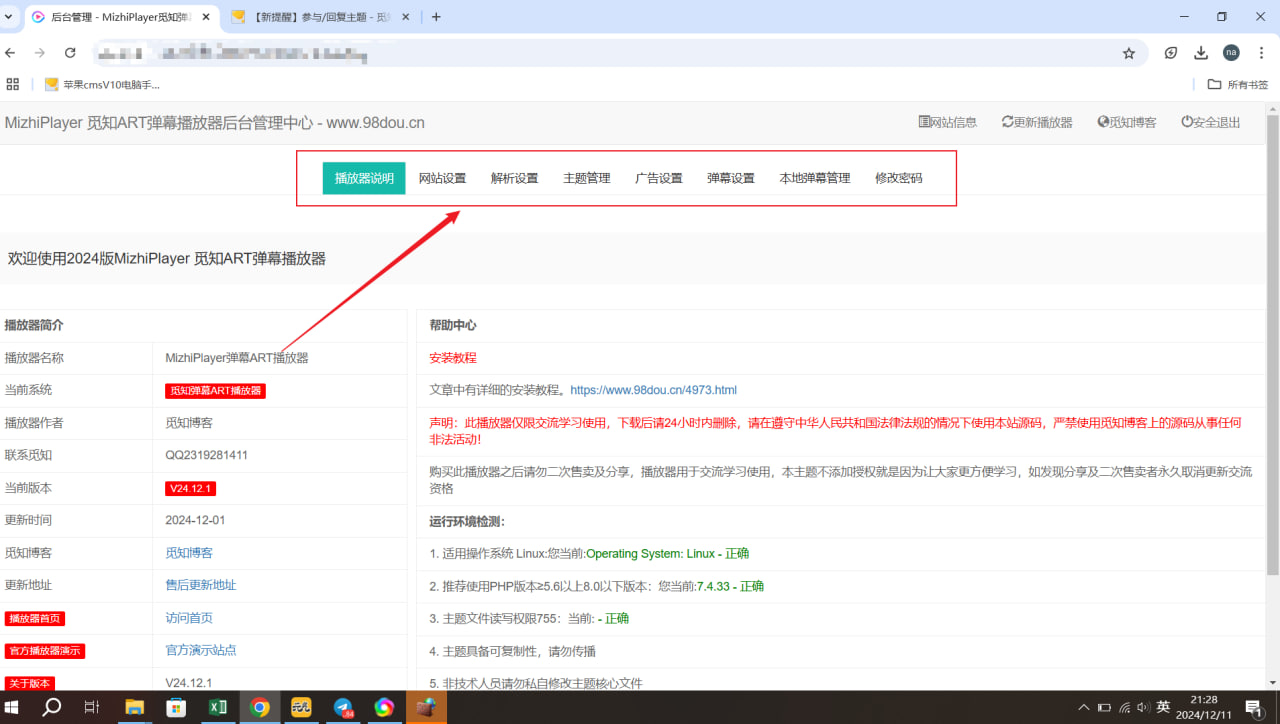Viewport: 1280px width, 724px height.
Task: Bookmark this page with star icon
Action: click(1129, 53)
